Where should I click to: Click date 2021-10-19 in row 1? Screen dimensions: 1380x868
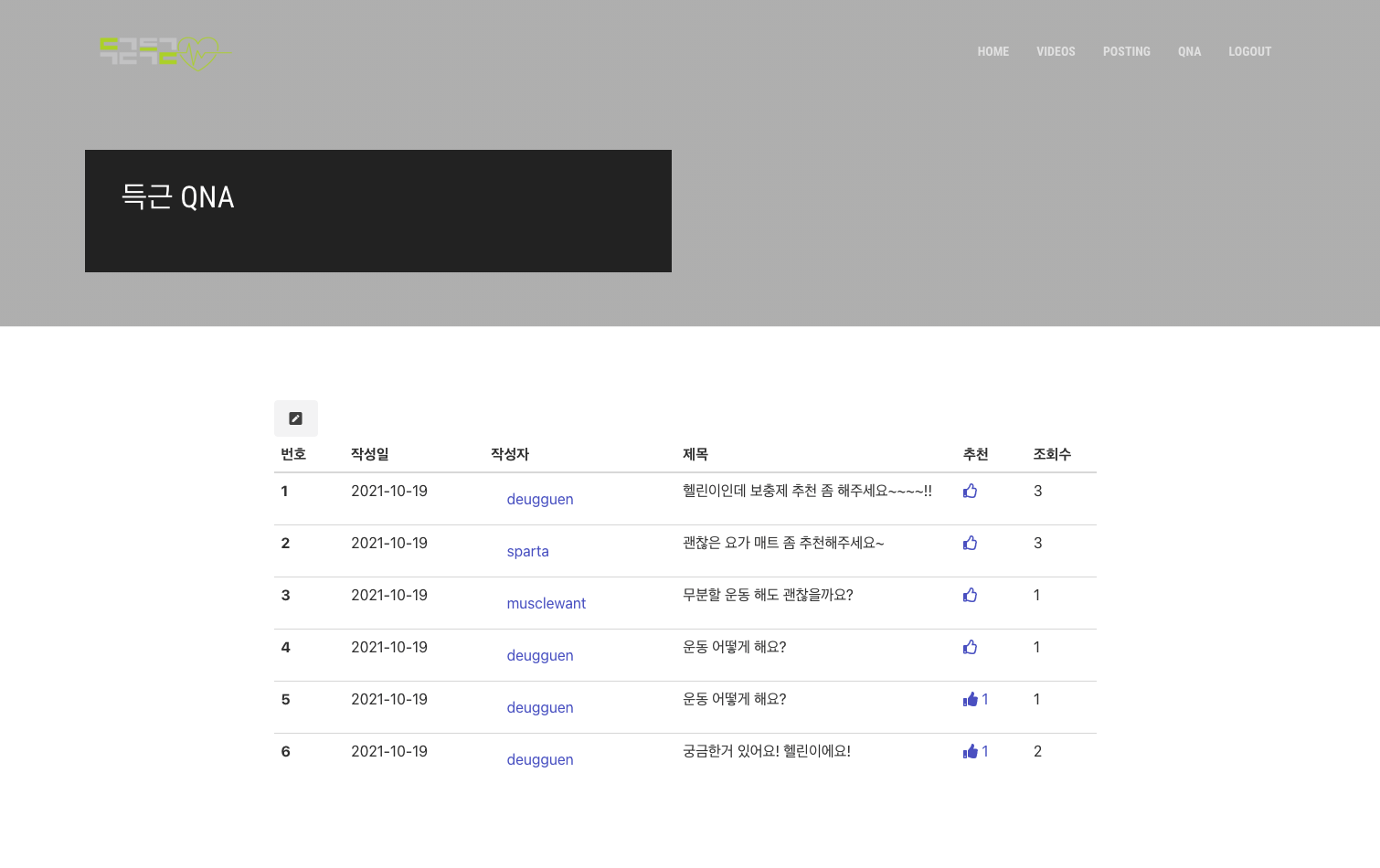click(389, 491)
